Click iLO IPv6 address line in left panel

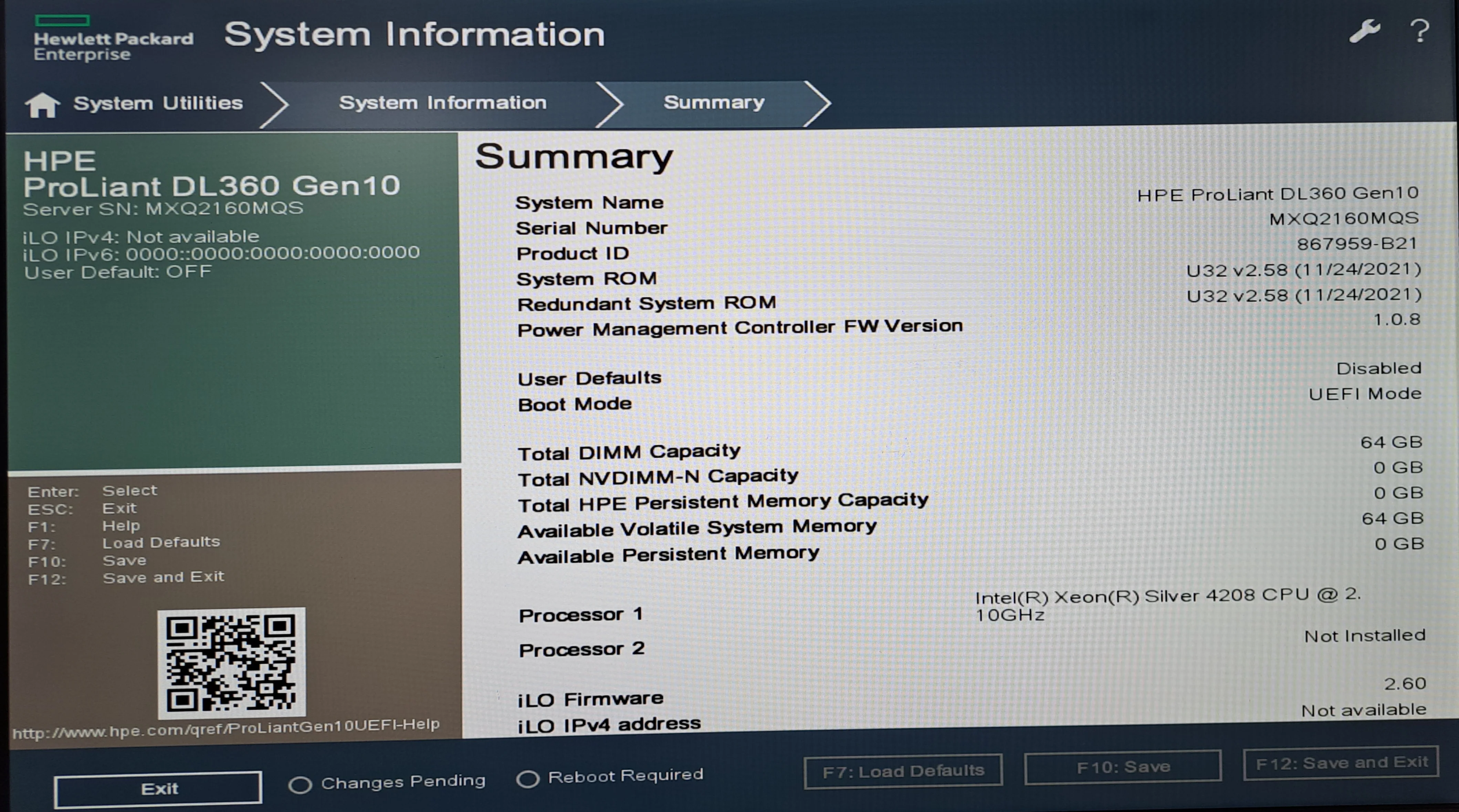click(221, 253)
